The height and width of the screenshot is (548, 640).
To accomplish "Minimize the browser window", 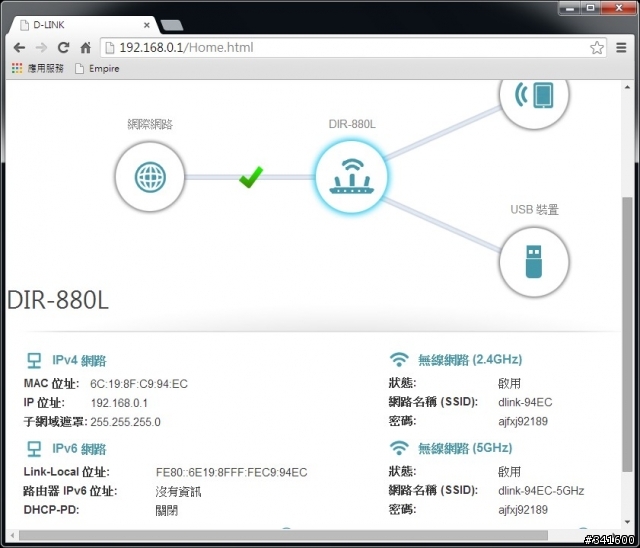I will [x=570, y=8].
